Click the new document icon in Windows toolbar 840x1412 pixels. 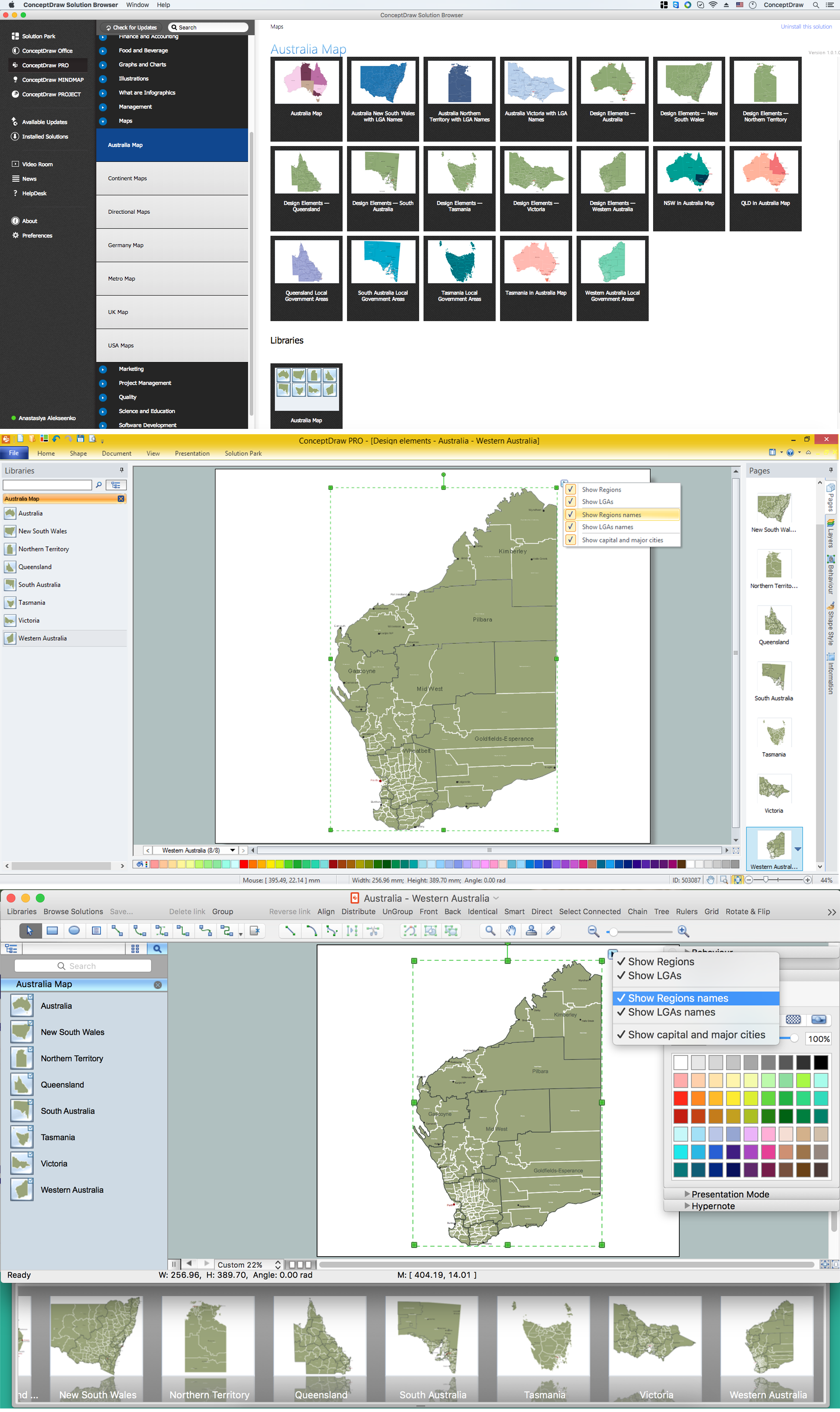20,439
